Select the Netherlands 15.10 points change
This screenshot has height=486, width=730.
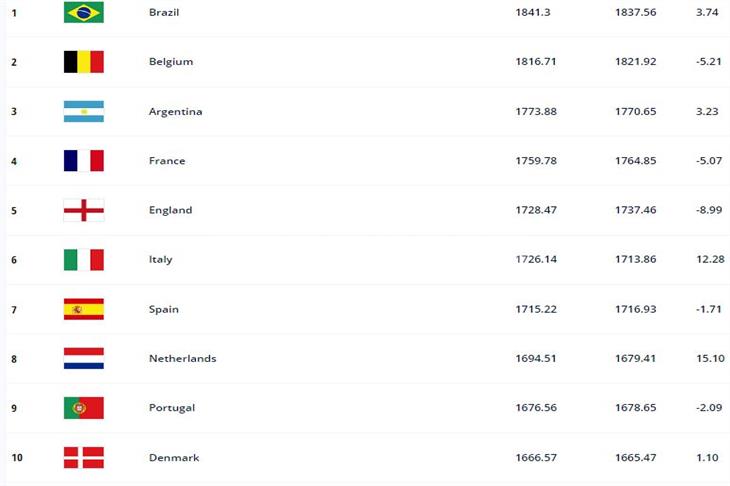(710, 358)
